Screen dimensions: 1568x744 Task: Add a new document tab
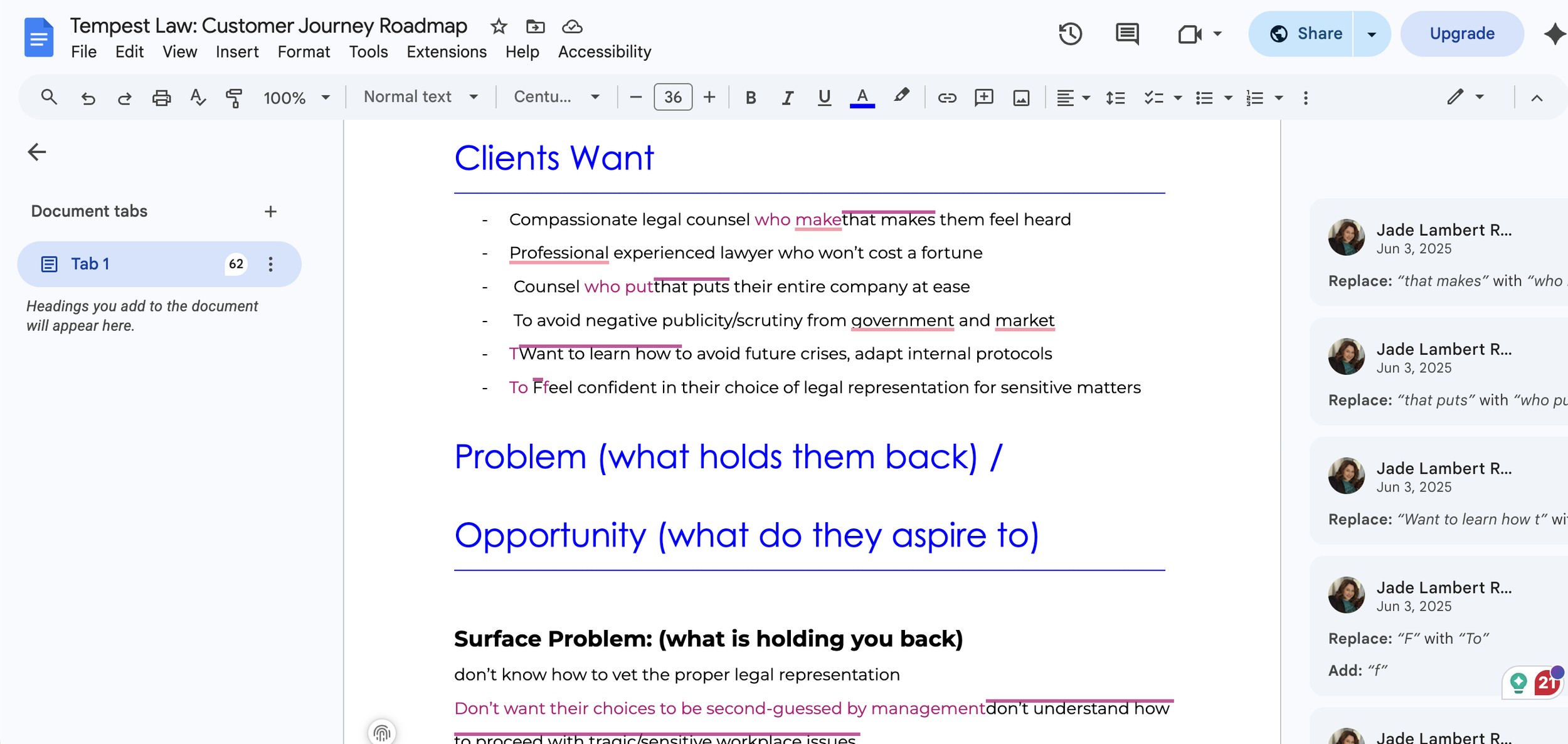(270, 212)
